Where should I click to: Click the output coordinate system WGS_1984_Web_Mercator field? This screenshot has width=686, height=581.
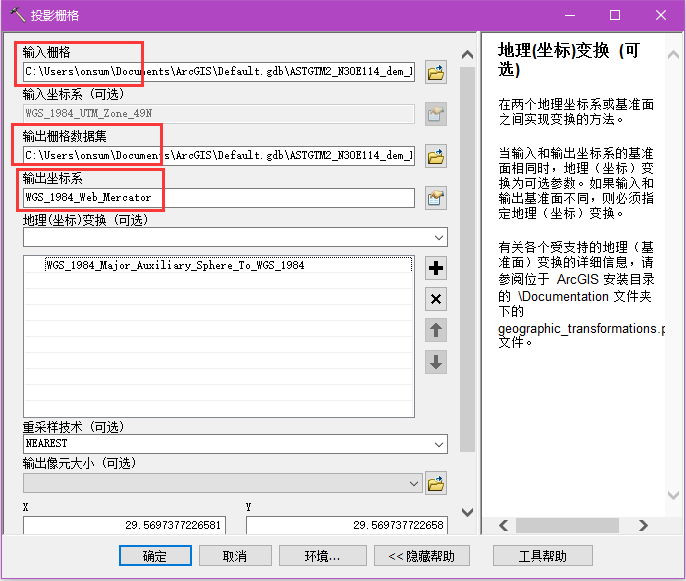click(x=219, y=198)
